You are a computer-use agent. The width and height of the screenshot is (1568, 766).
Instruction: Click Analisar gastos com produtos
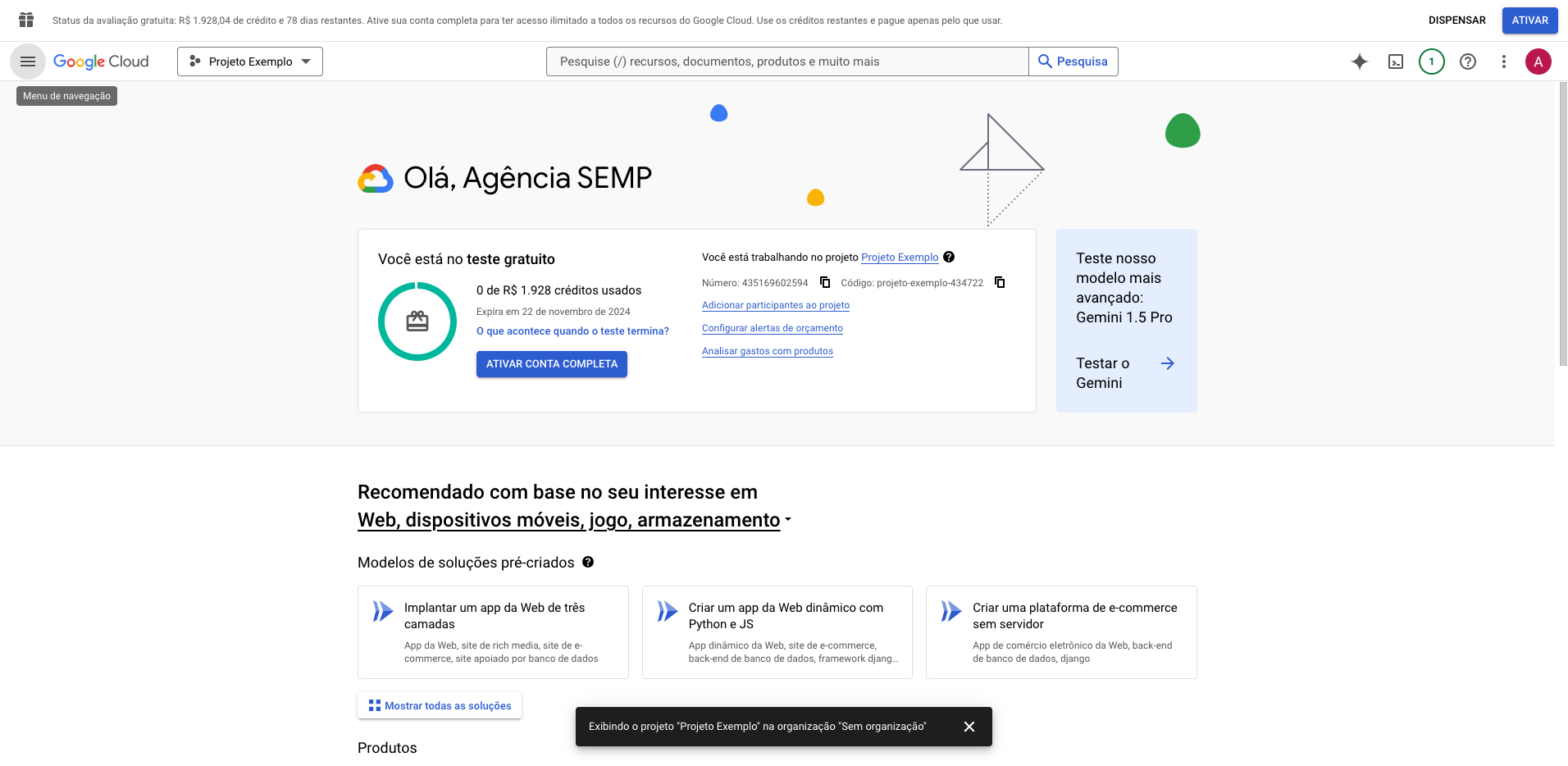pos(768,351)
